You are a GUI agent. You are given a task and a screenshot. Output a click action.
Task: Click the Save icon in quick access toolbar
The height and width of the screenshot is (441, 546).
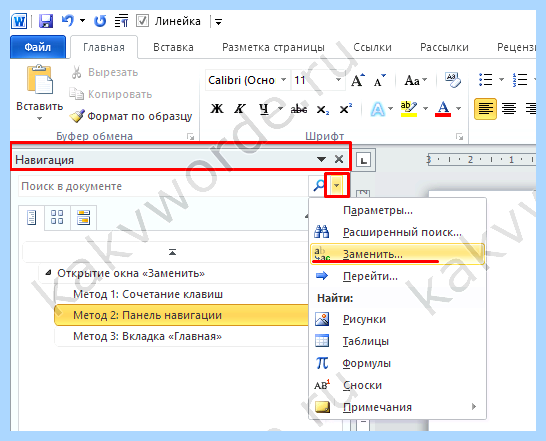pos(45,21)
